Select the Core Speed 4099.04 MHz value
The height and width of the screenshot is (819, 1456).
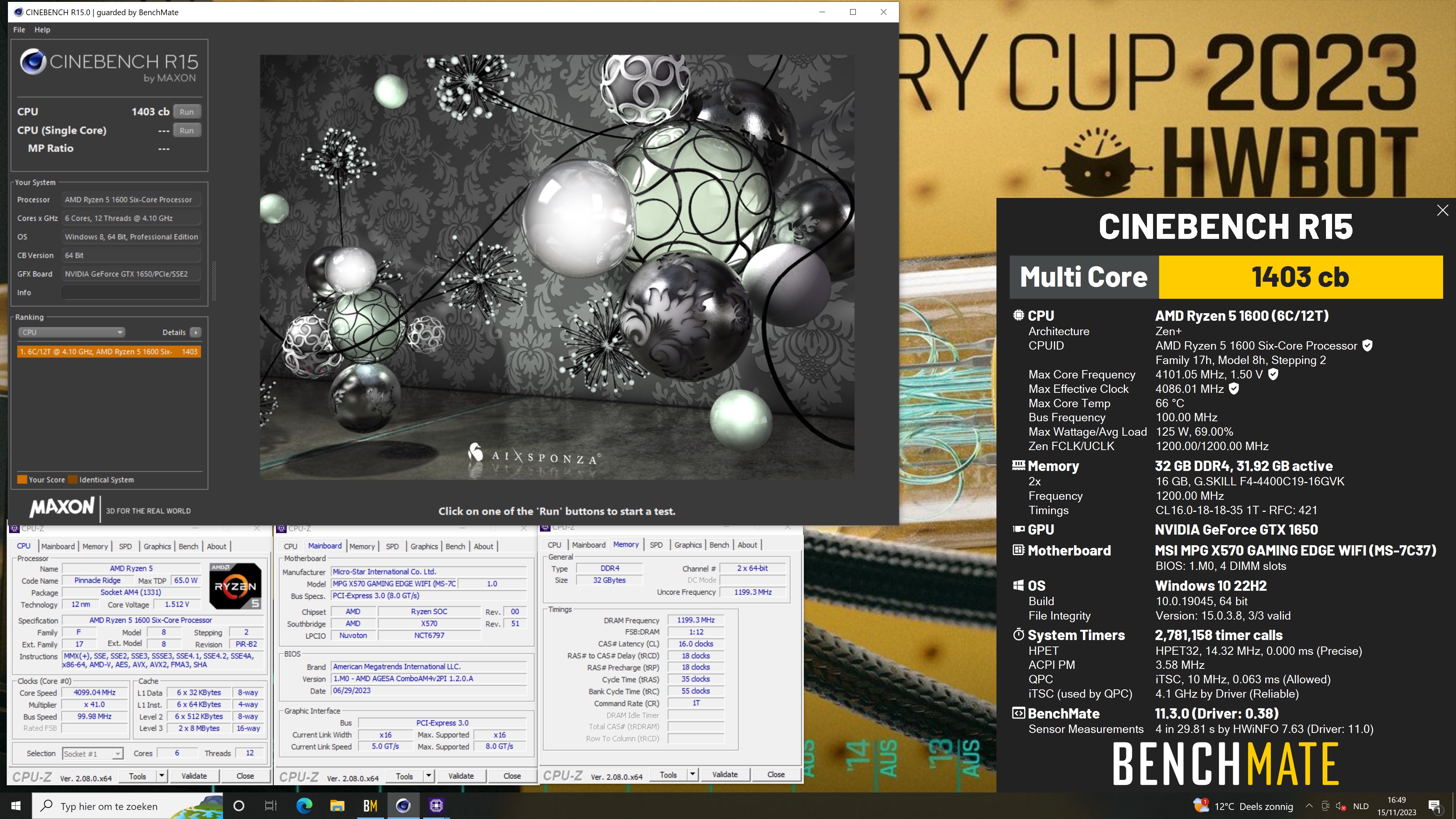(94, 692)
